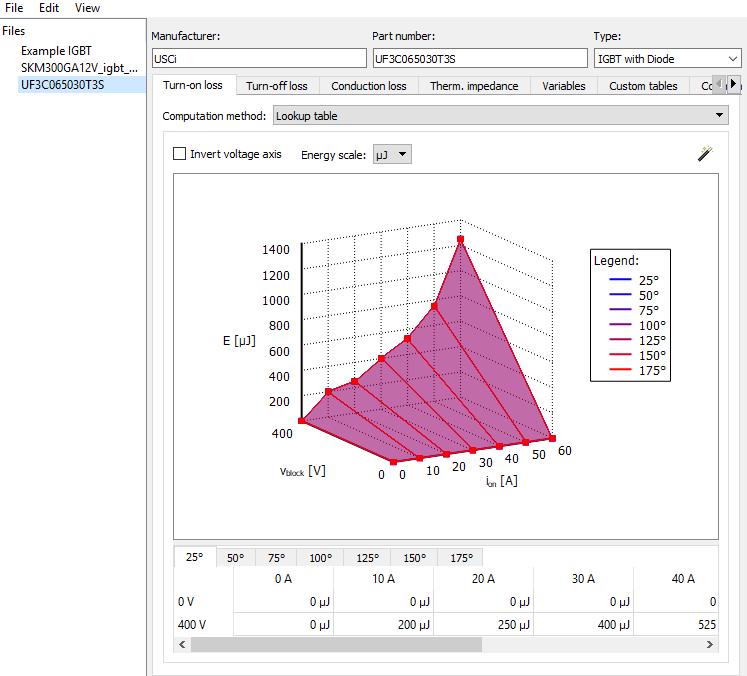Viewport: 747px width, 676px height.
Task: Click the 0 V, 10 A cell
Action: pos(384,602)
